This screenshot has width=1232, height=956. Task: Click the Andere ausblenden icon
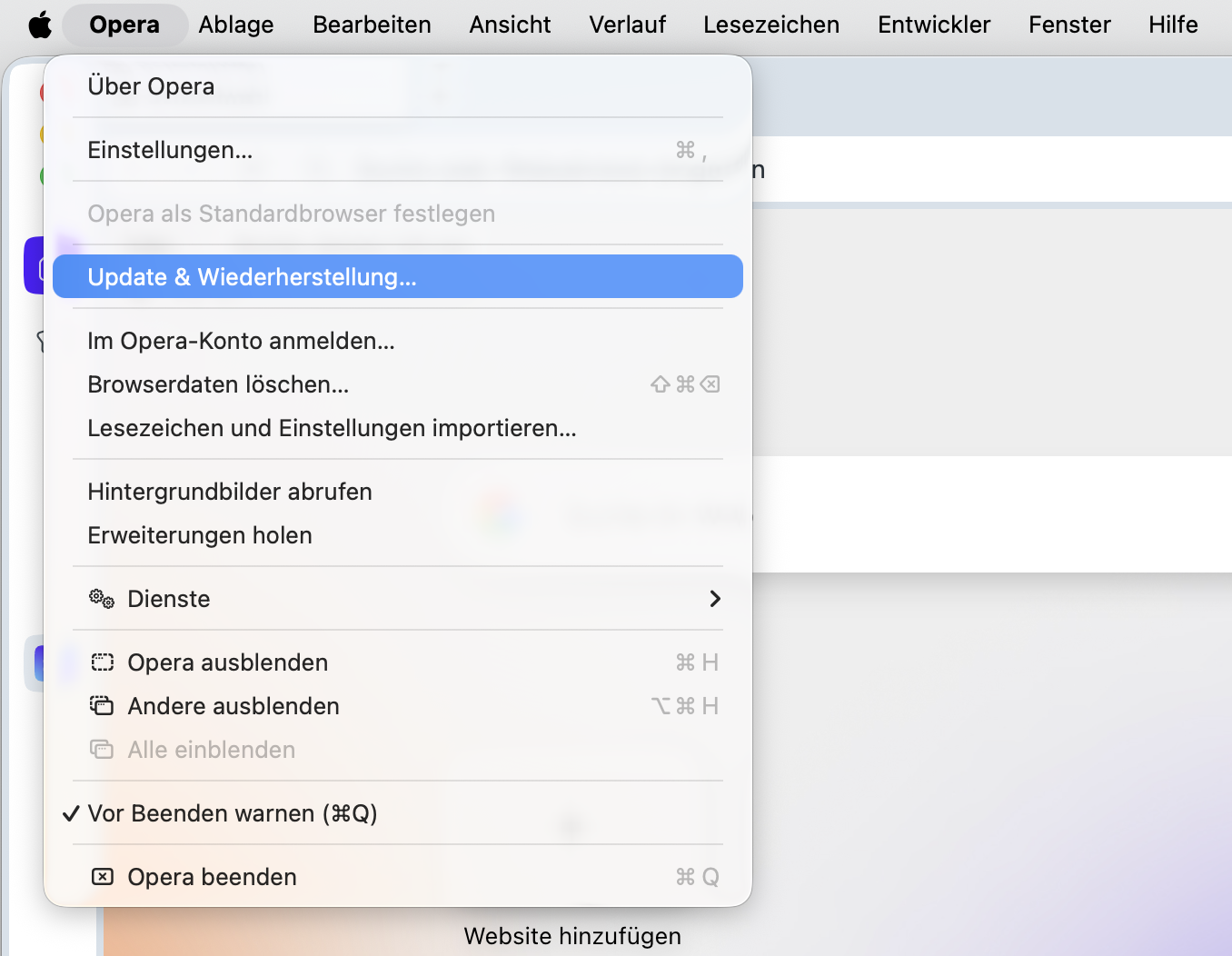coord(102,705)
